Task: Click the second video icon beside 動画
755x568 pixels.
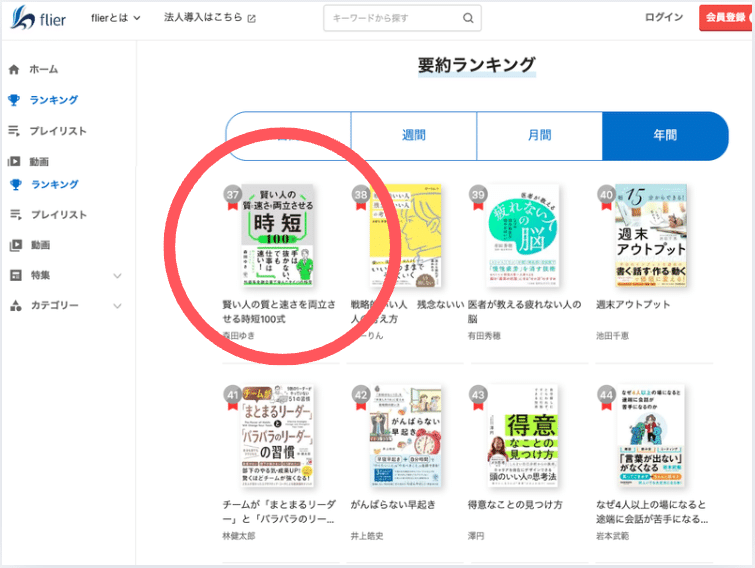Action: (14, 245)
